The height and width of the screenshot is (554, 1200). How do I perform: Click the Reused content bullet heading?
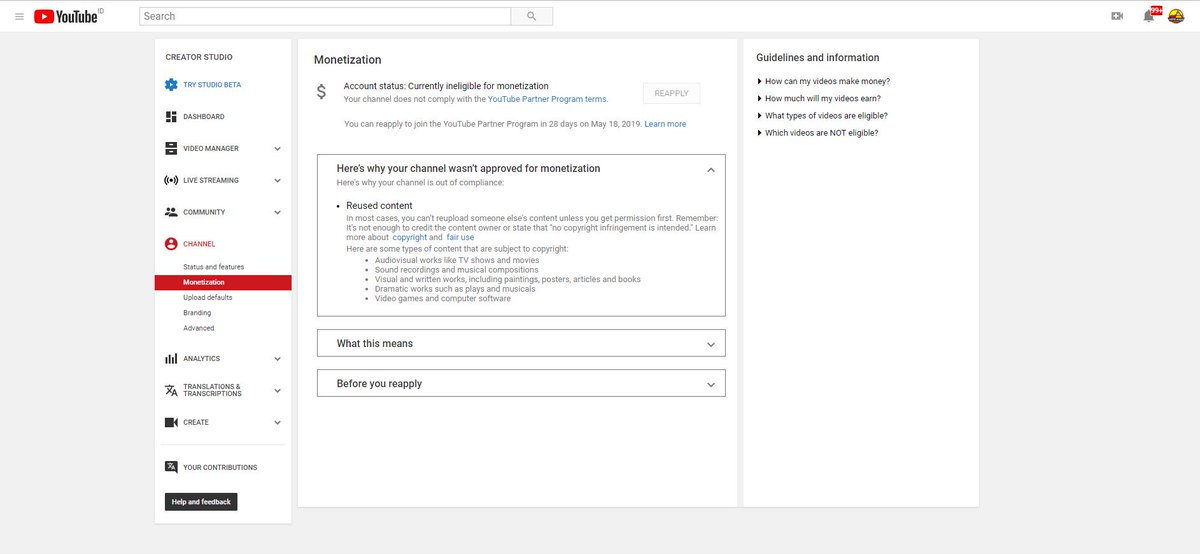(379, 206)
